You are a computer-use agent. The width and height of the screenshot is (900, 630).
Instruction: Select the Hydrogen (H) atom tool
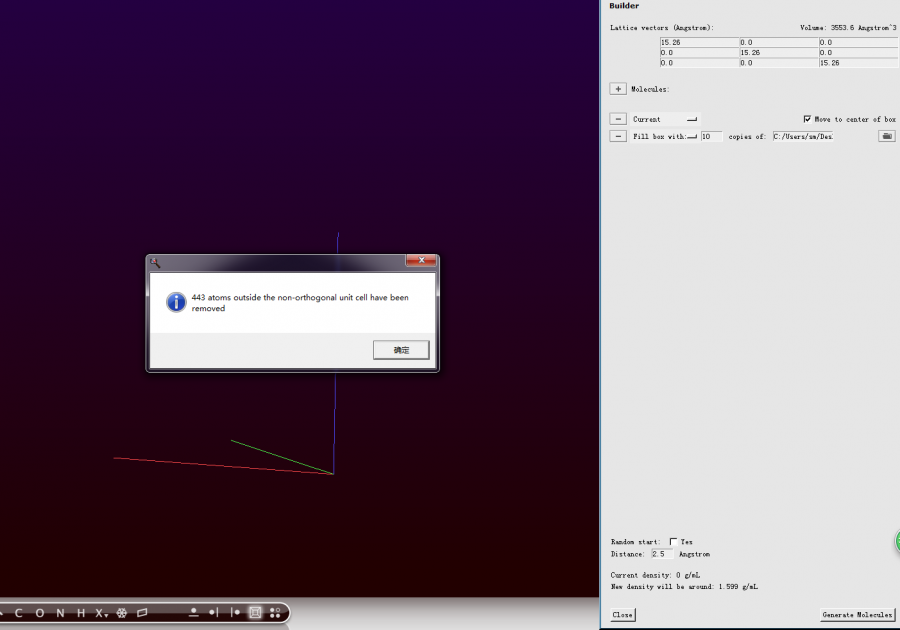81,613
